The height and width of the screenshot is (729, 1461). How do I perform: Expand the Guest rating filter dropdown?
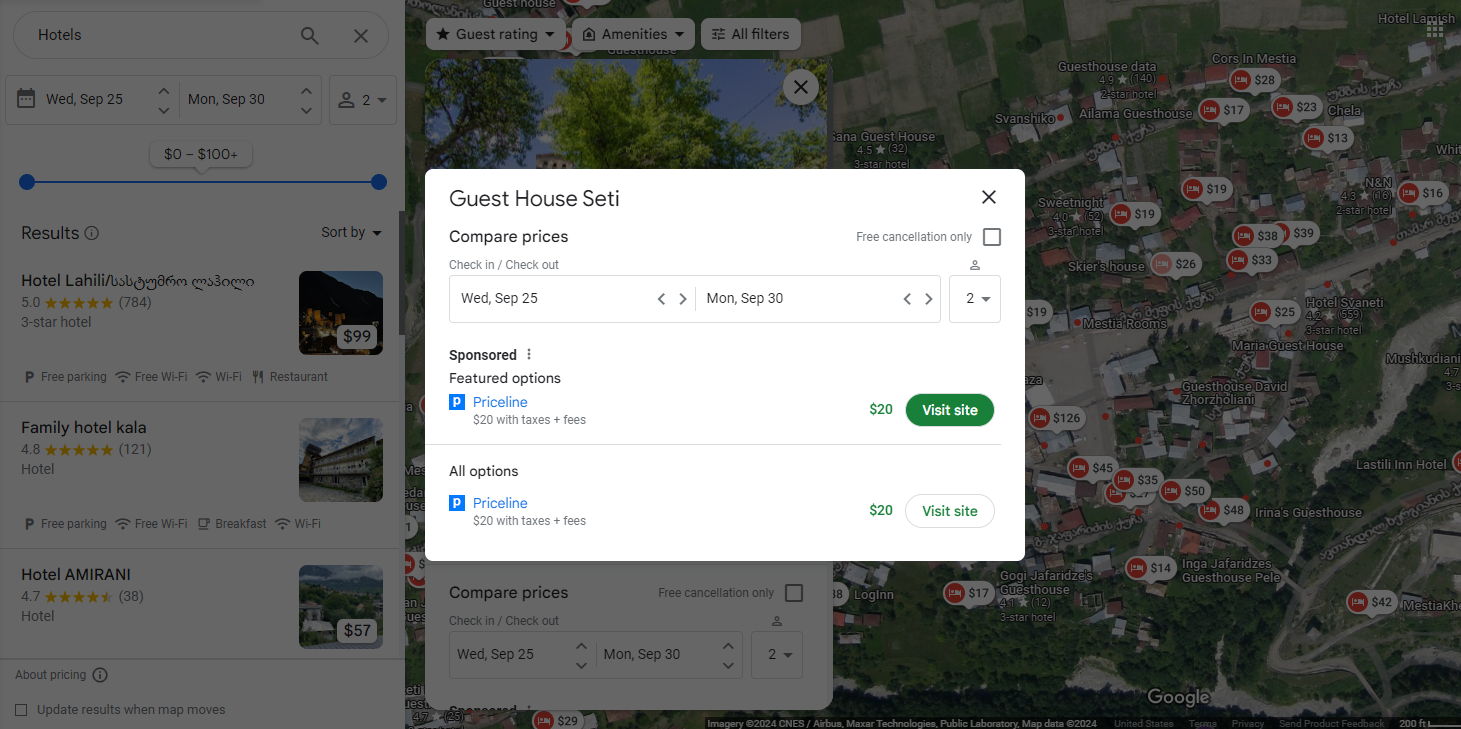[495, 34]
